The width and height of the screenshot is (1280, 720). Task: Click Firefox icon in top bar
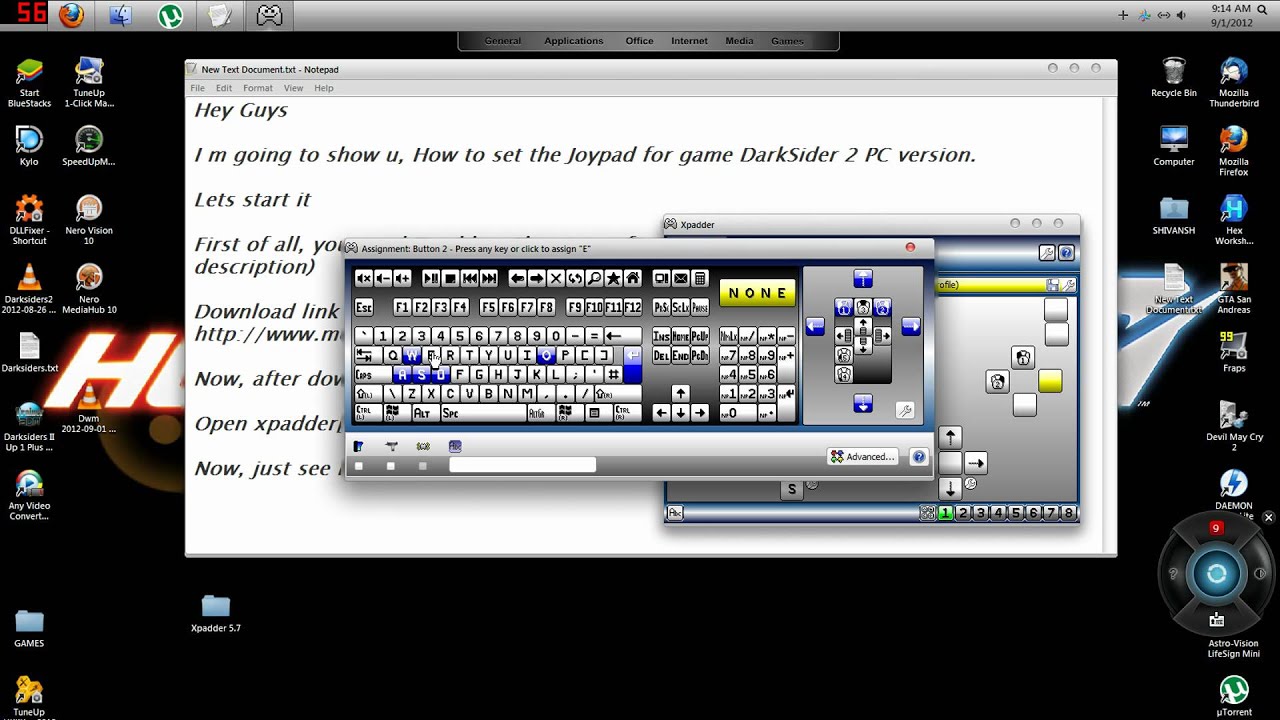71,15
